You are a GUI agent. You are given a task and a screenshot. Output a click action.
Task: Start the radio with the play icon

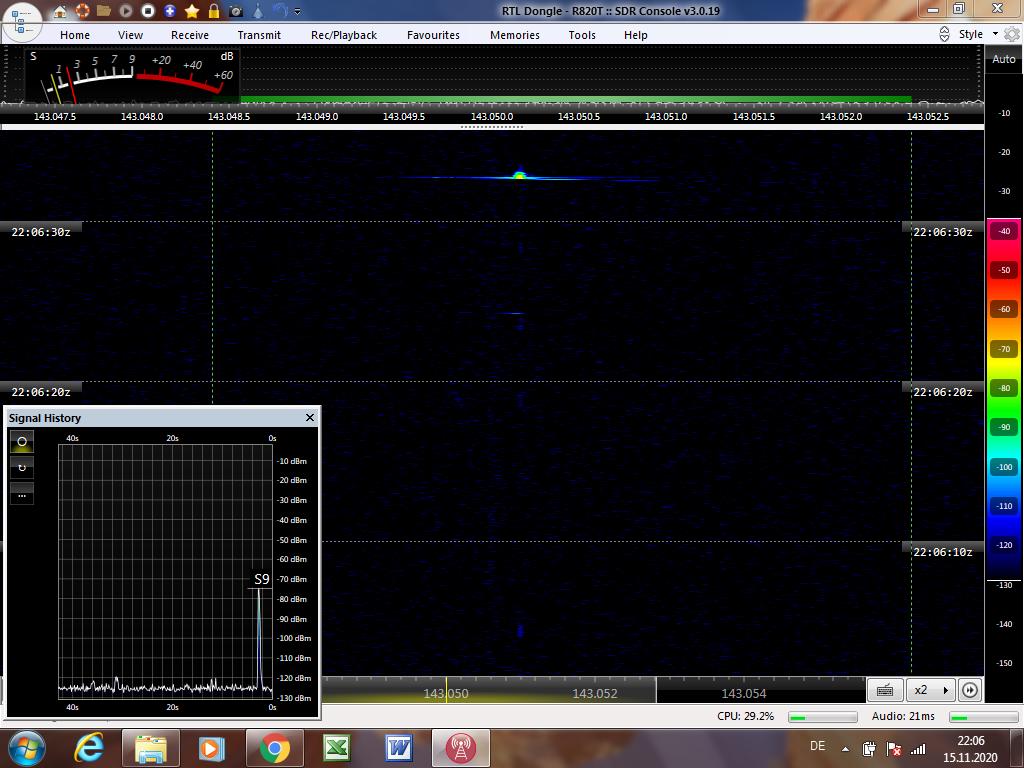[x=126, y=11]
